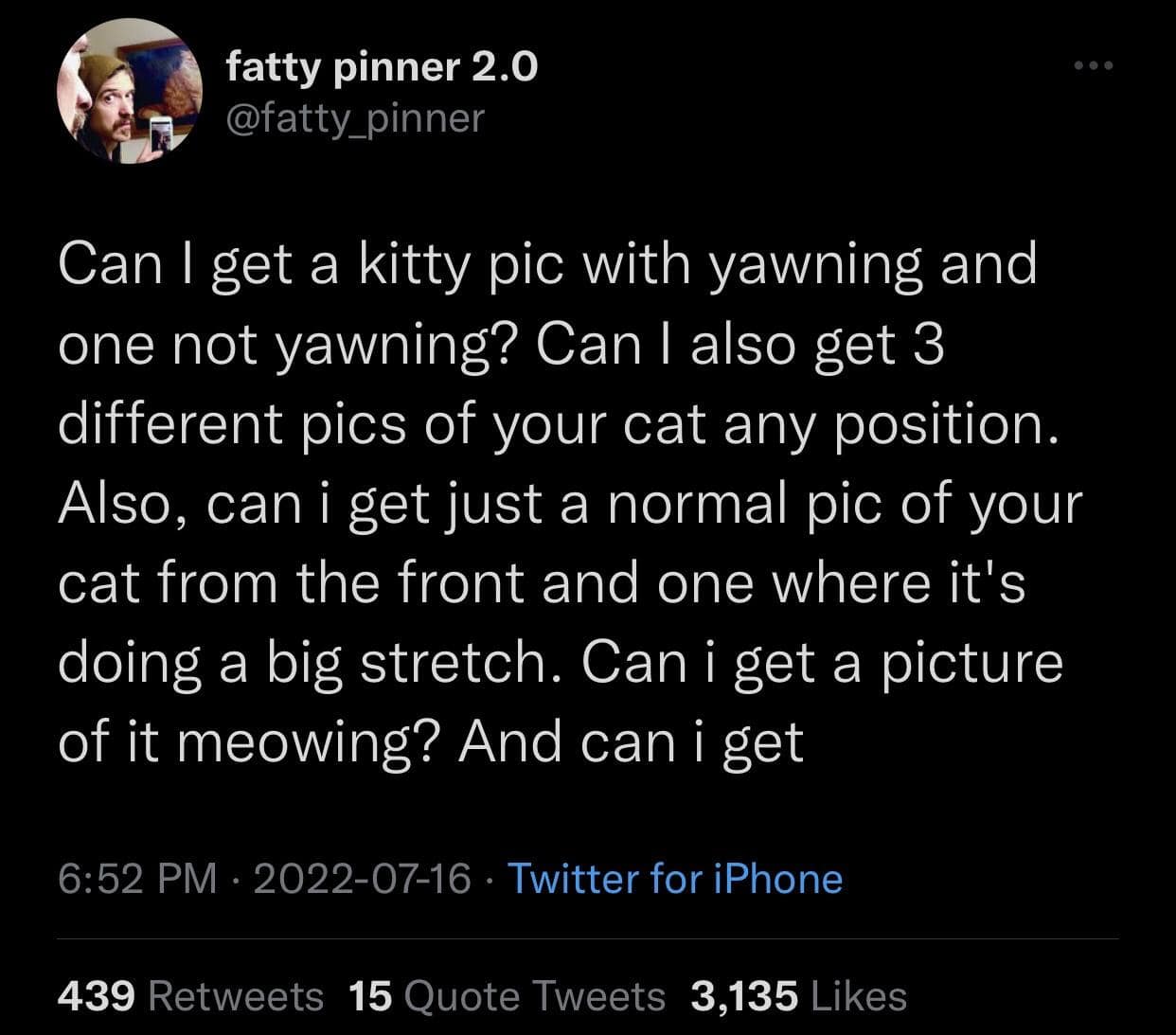
Task: Click the 439 retweet count number
Action: pos(98,996)
